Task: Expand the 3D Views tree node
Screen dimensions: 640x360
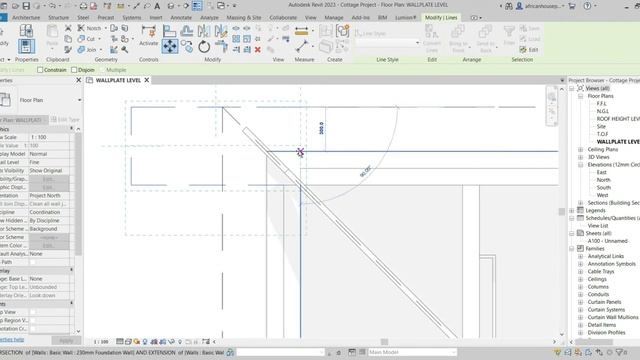Action: pos(580,157)
